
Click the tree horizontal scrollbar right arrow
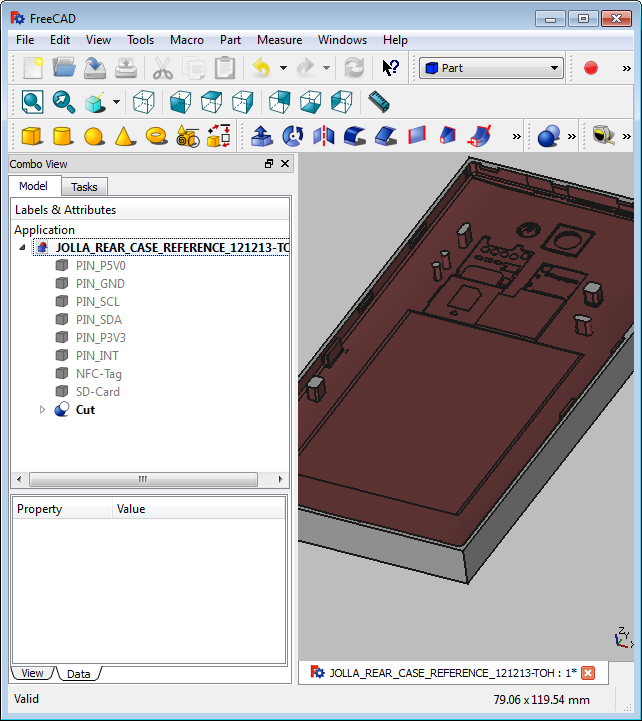tap(280, 479)
